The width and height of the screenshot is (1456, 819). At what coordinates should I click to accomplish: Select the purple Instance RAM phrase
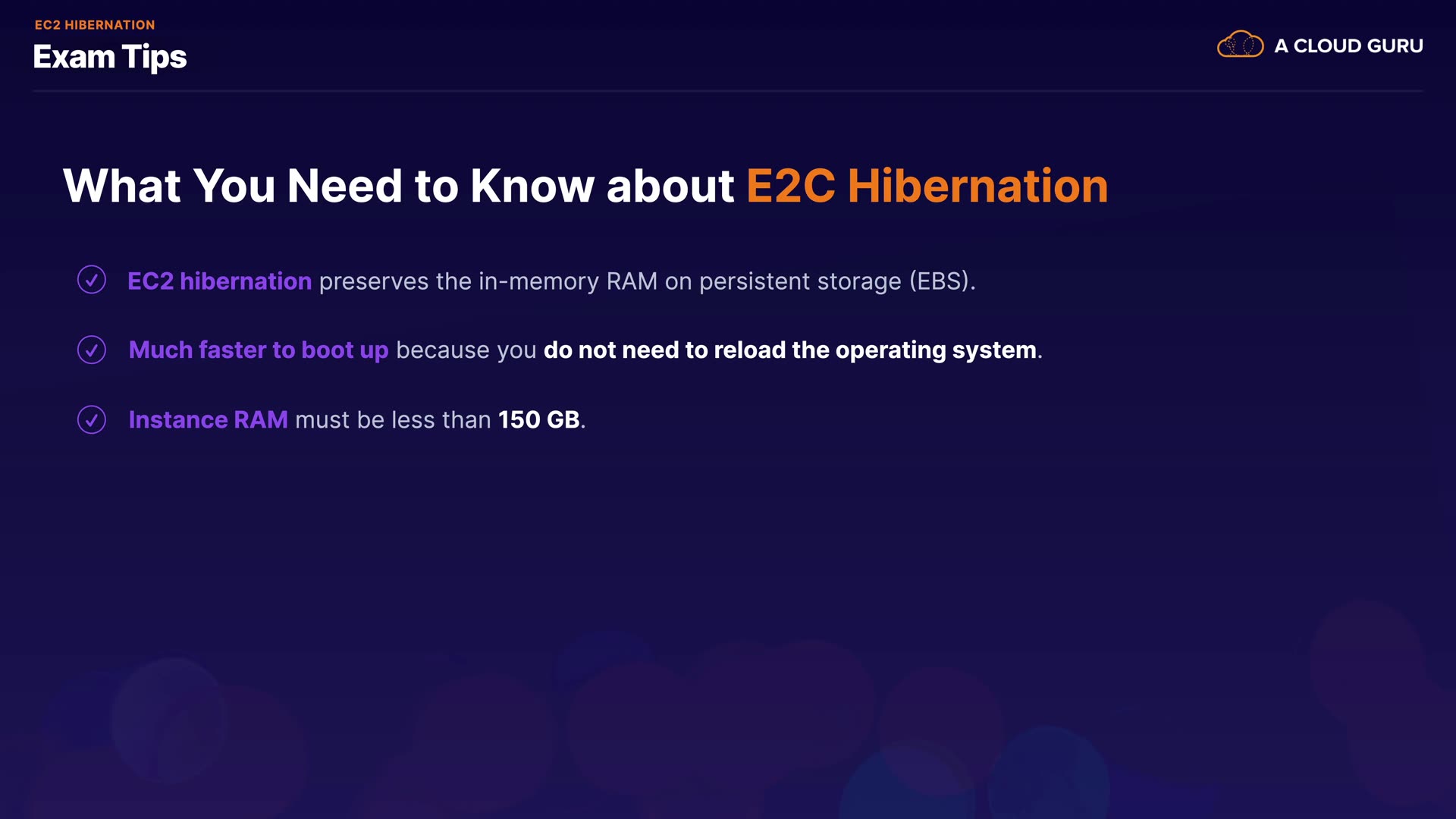coord(209,420)
